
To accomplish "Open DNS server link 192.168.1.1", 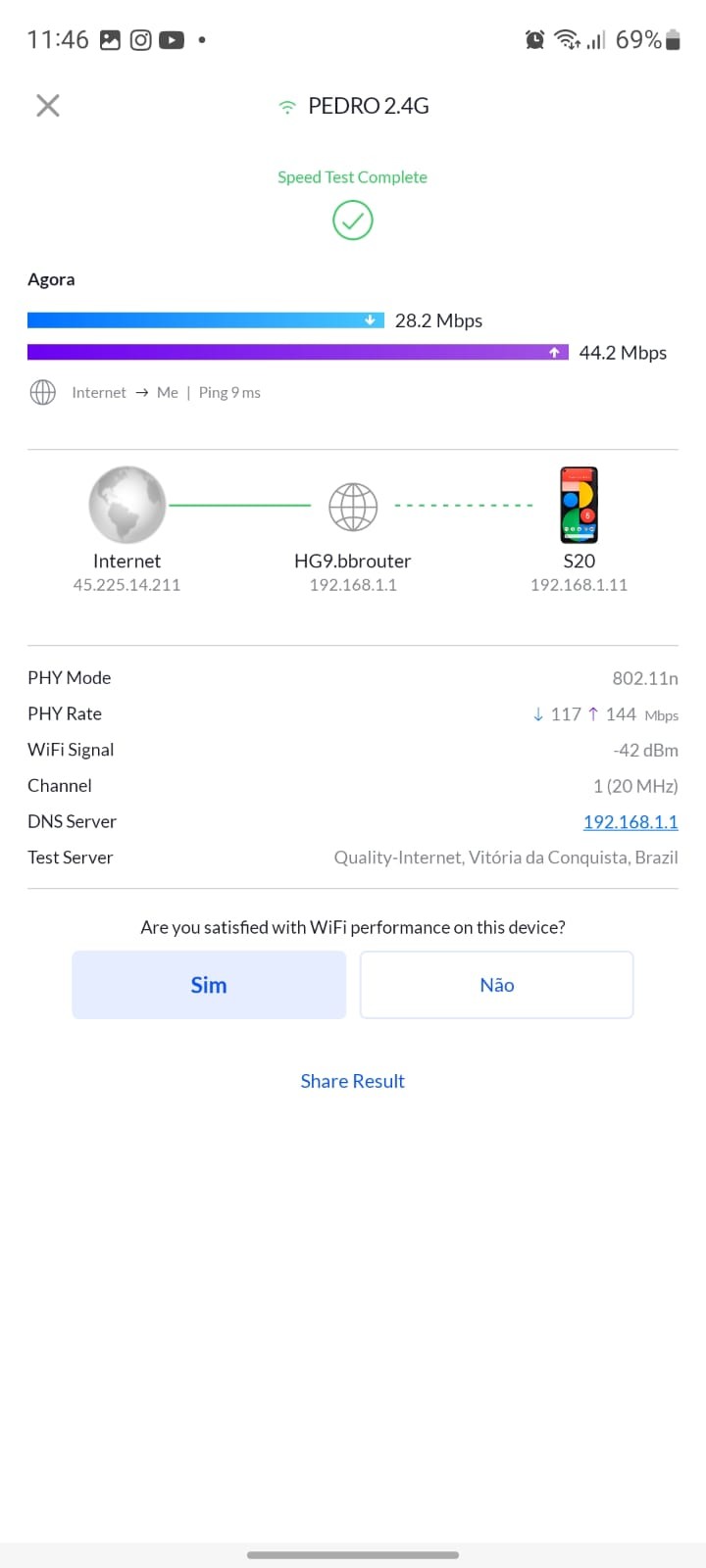I will pos(630,822).
